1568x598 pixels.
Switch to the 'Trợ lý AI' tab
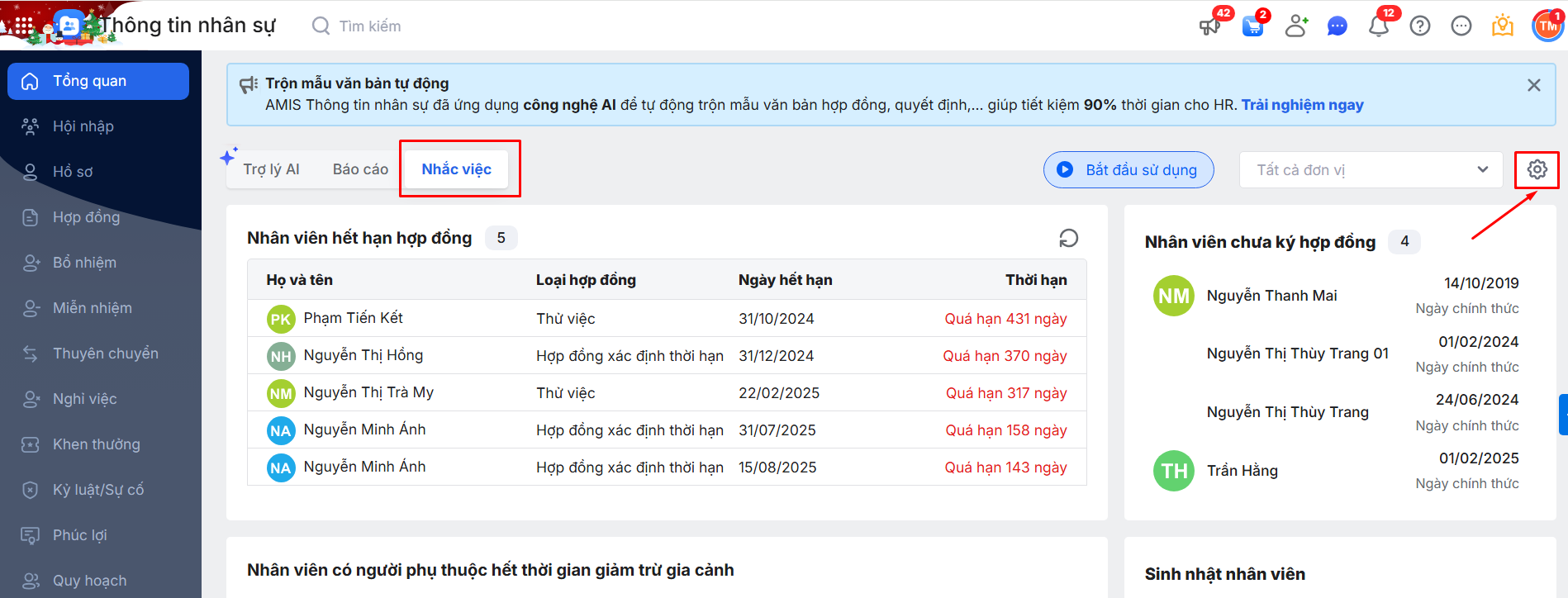pyautogui.click(x=271, y=169)
